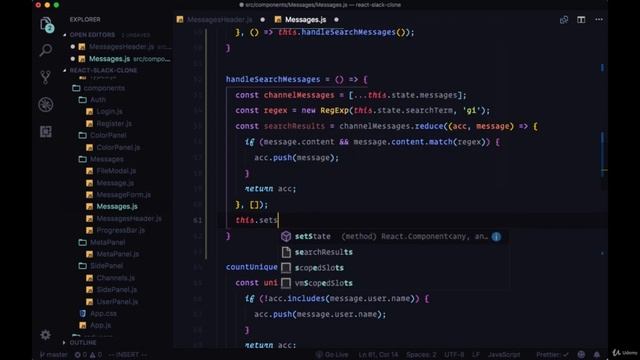Collapse the REACT-SLACK-CLONE project section
The image size is (640, 360).
tap(103, 70)
